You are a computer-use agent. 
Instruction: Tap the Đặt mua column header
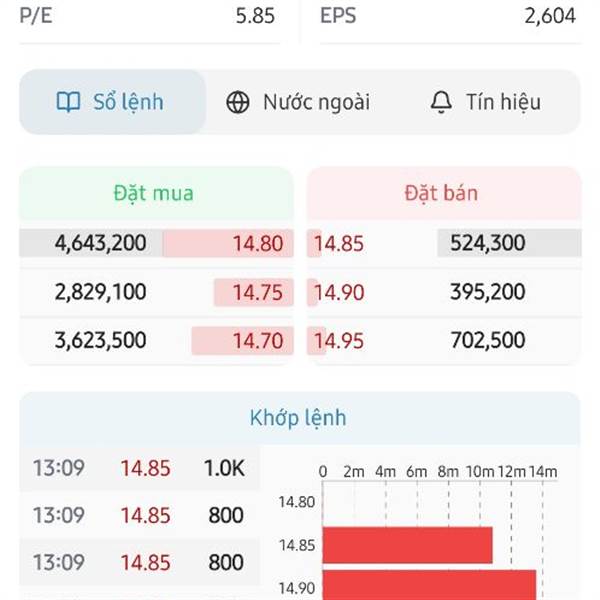[153, 193]
